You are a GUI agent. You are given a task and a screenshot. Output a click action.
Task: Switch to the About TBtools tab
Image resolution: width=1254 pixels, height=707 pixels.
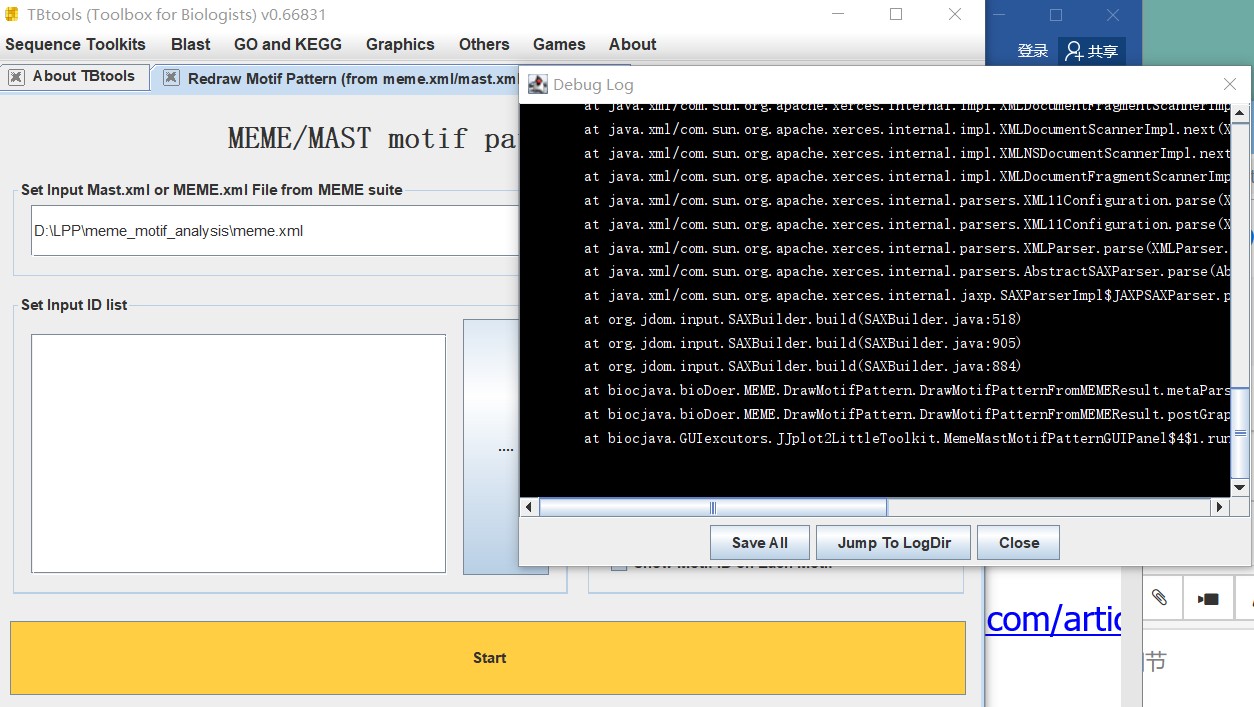tap(83, 77)
